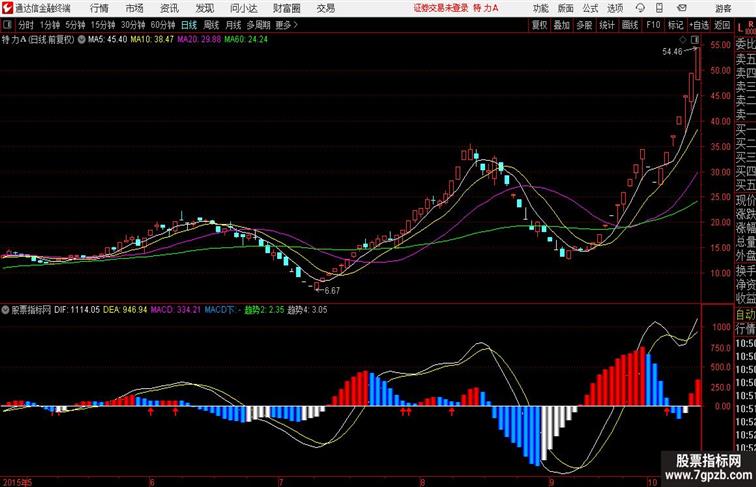Open the 资讯 menu
756x487 pixels.
pos(169,8)
